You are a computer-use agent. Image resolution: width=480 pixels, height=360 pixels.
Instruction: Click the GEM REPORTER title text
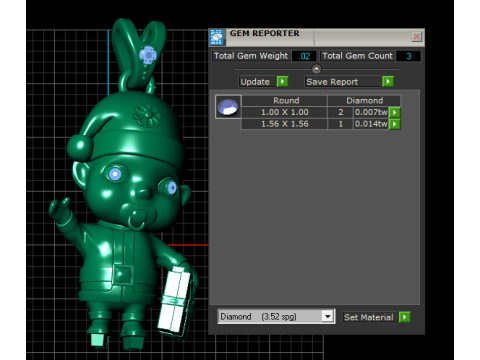264,33
